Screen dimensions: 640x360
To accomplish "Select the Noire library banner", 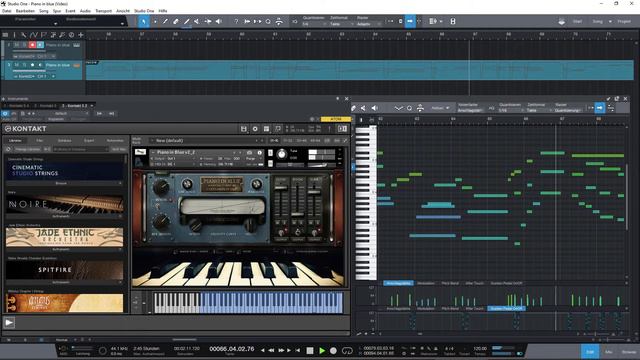I will pyautogui.click(x=64, y=204).
